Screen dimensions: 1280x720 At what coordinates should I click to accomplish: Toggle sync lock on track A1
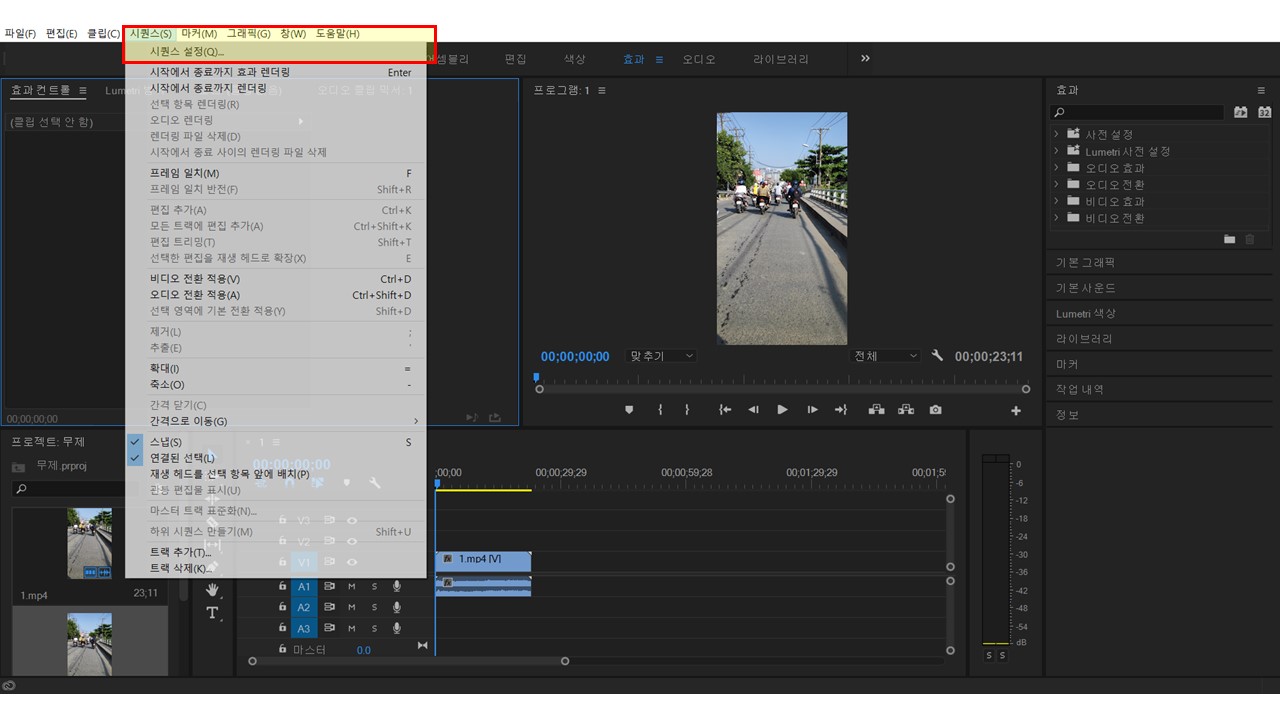[329, 586]
